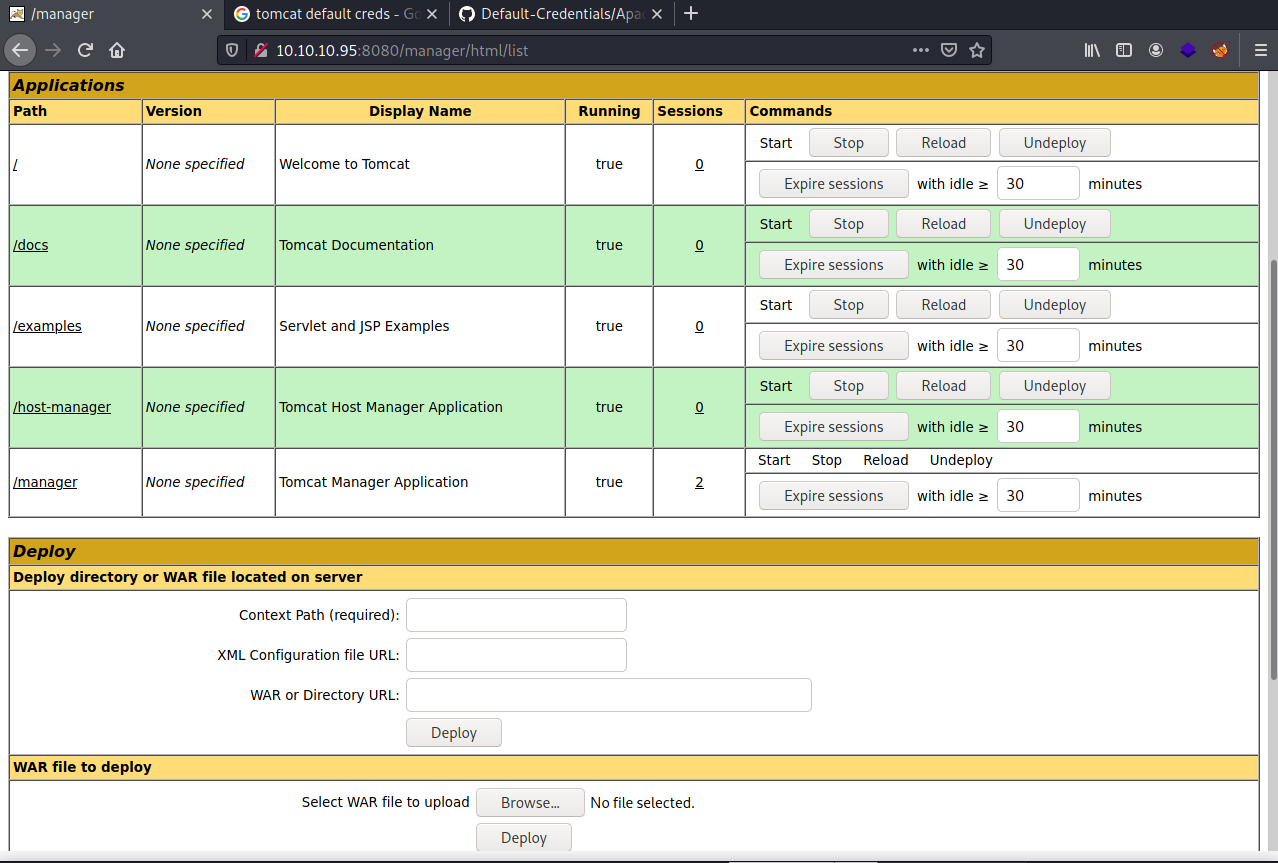Image resolution: width=1278 pixels, height=863 pixels.
Task: Click Deploy under WAR or Directory URL
Action: (x=453, y=733)
